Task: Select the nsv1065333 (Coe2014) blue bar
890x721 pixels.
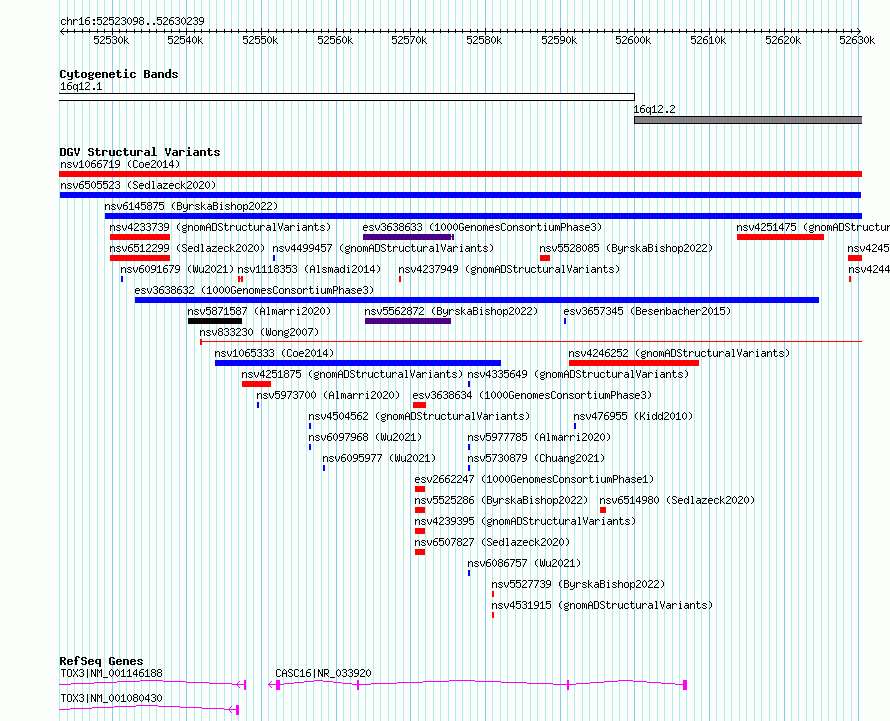Action: 358,363
